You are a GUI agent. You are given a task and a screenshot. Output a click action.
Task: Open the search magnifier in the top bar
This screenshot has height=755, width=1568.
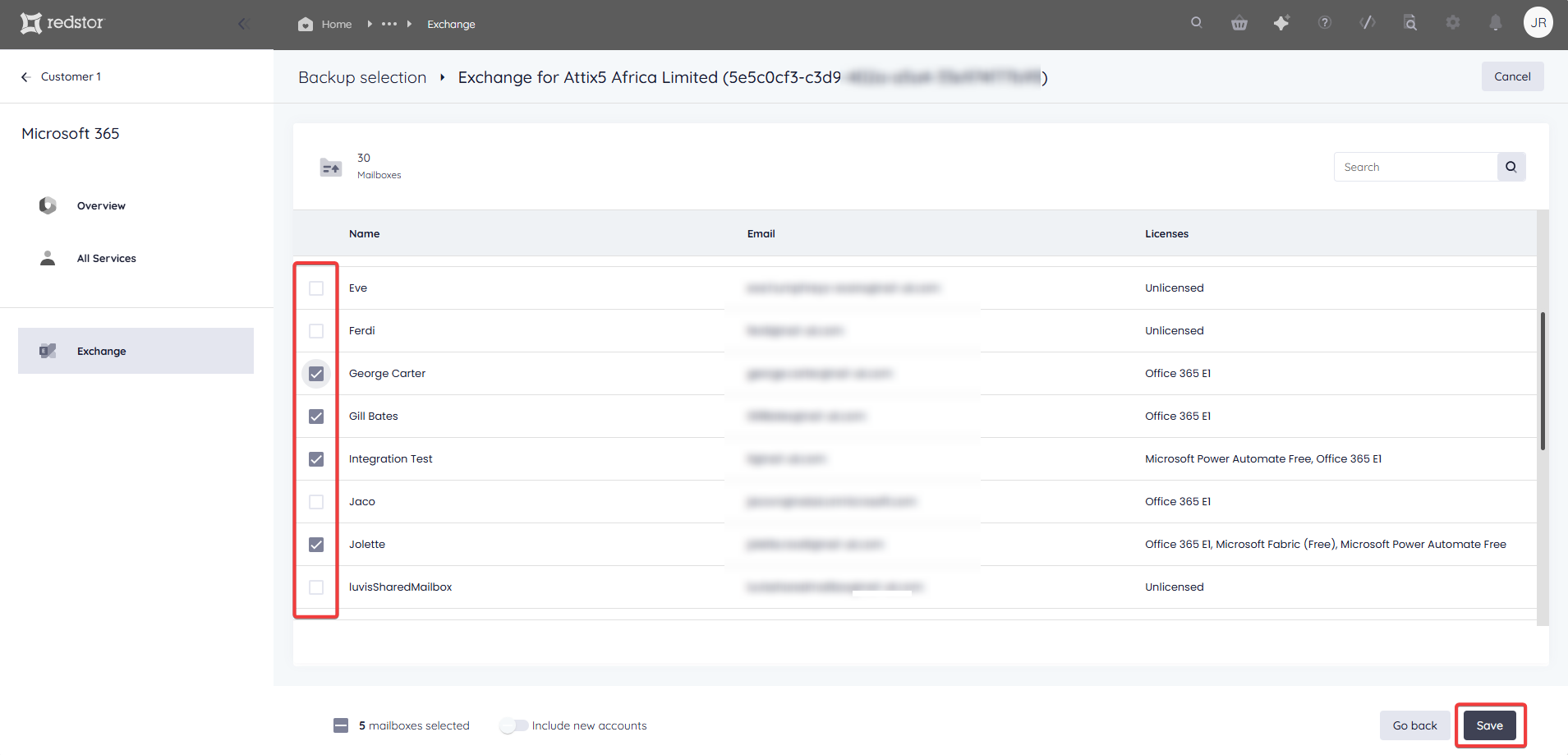(1197, 23)
